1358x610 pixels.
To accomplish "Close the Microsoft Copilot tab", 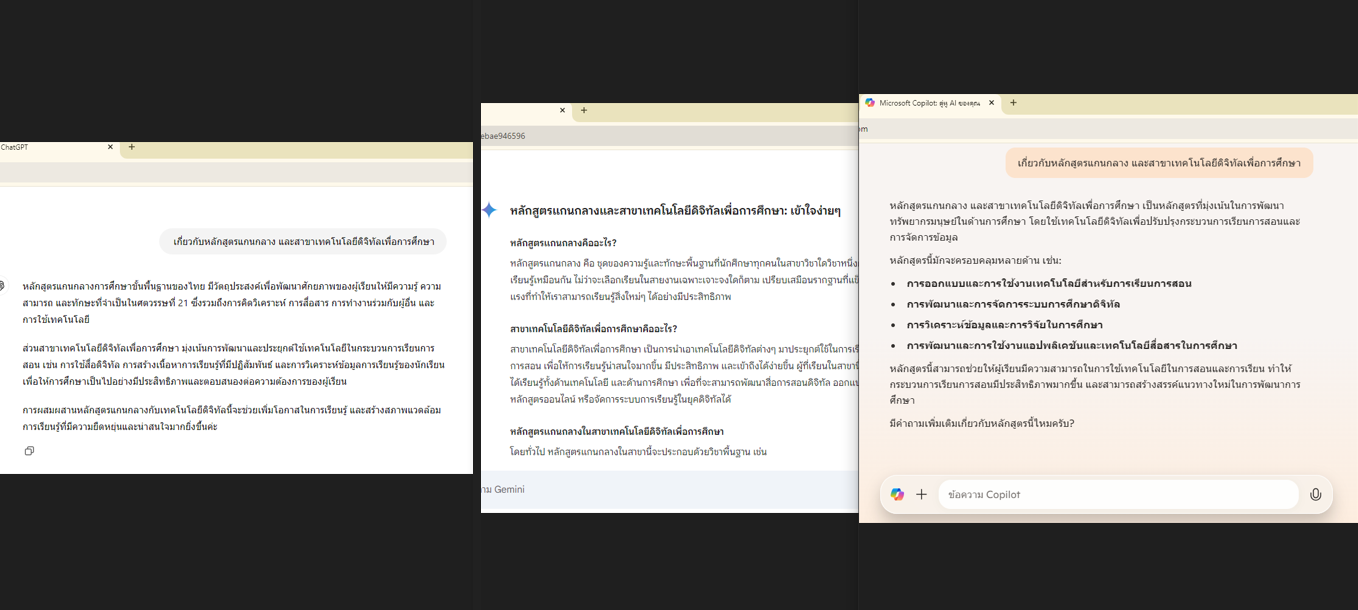I will point(992,103).
